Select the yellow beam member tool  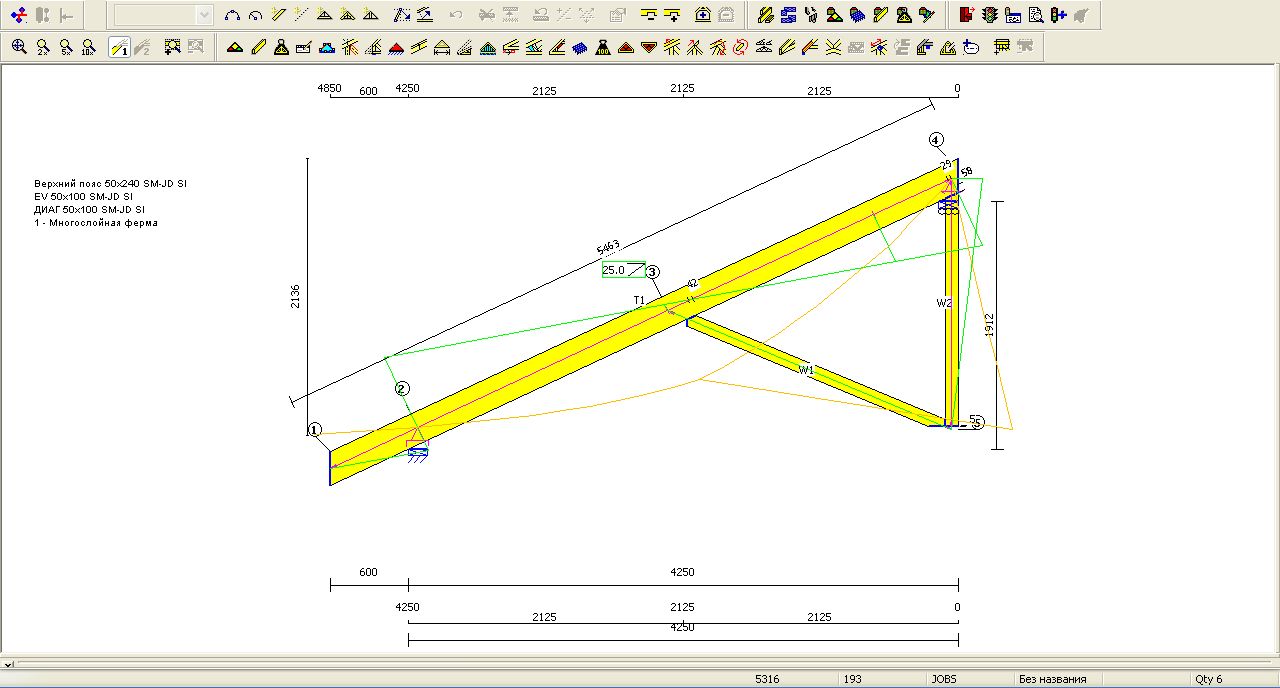click(258, 47)
